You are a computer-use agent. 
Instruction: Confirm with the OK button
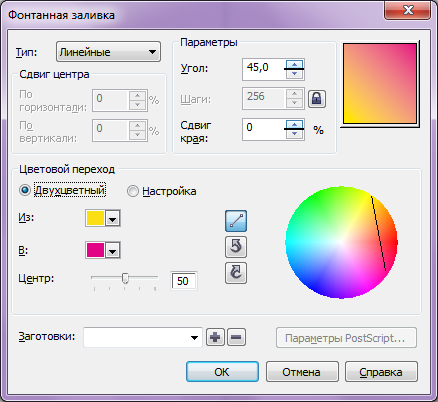pos(222,372)
